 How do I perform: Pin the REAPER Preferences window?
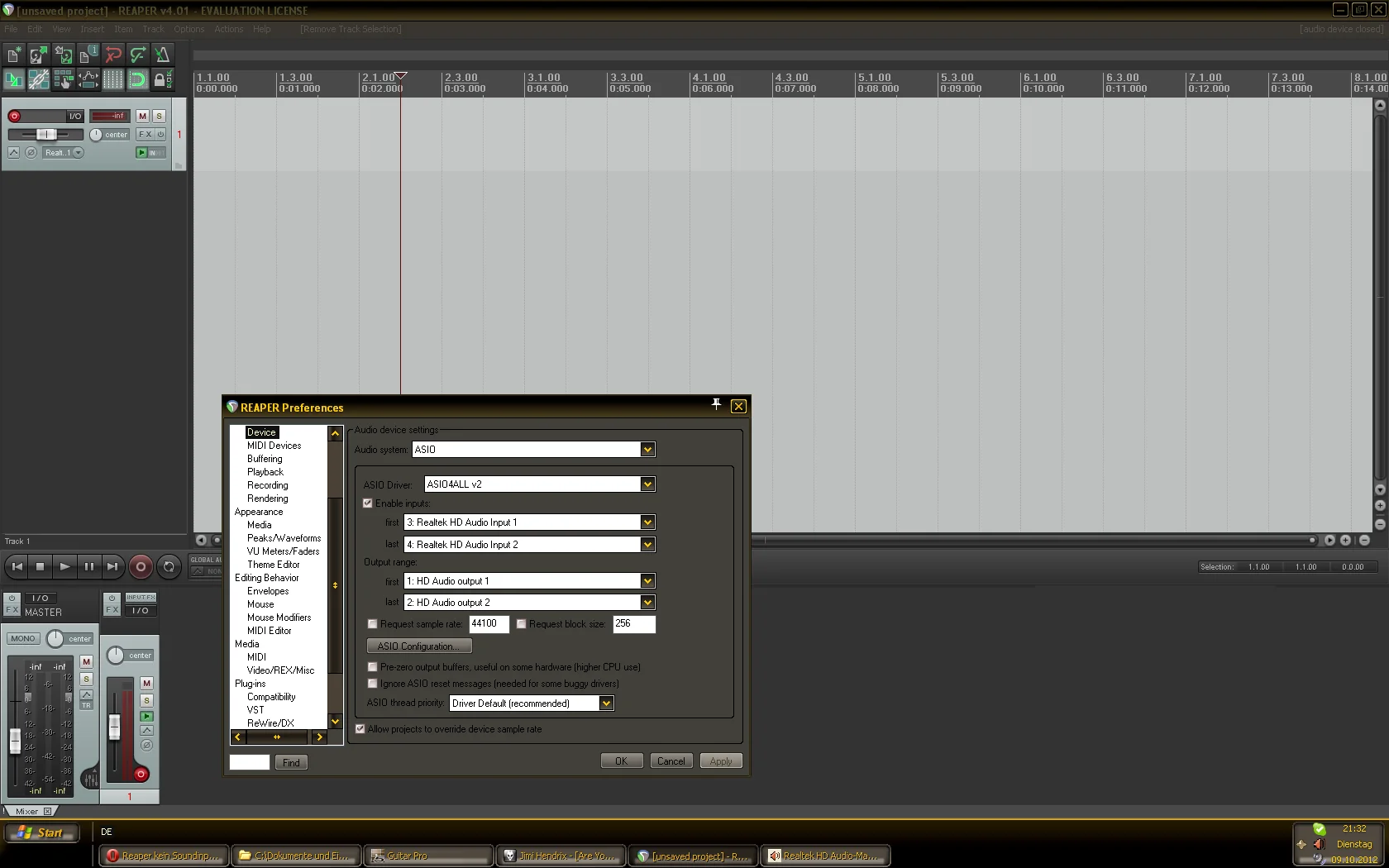coord(716,404)
